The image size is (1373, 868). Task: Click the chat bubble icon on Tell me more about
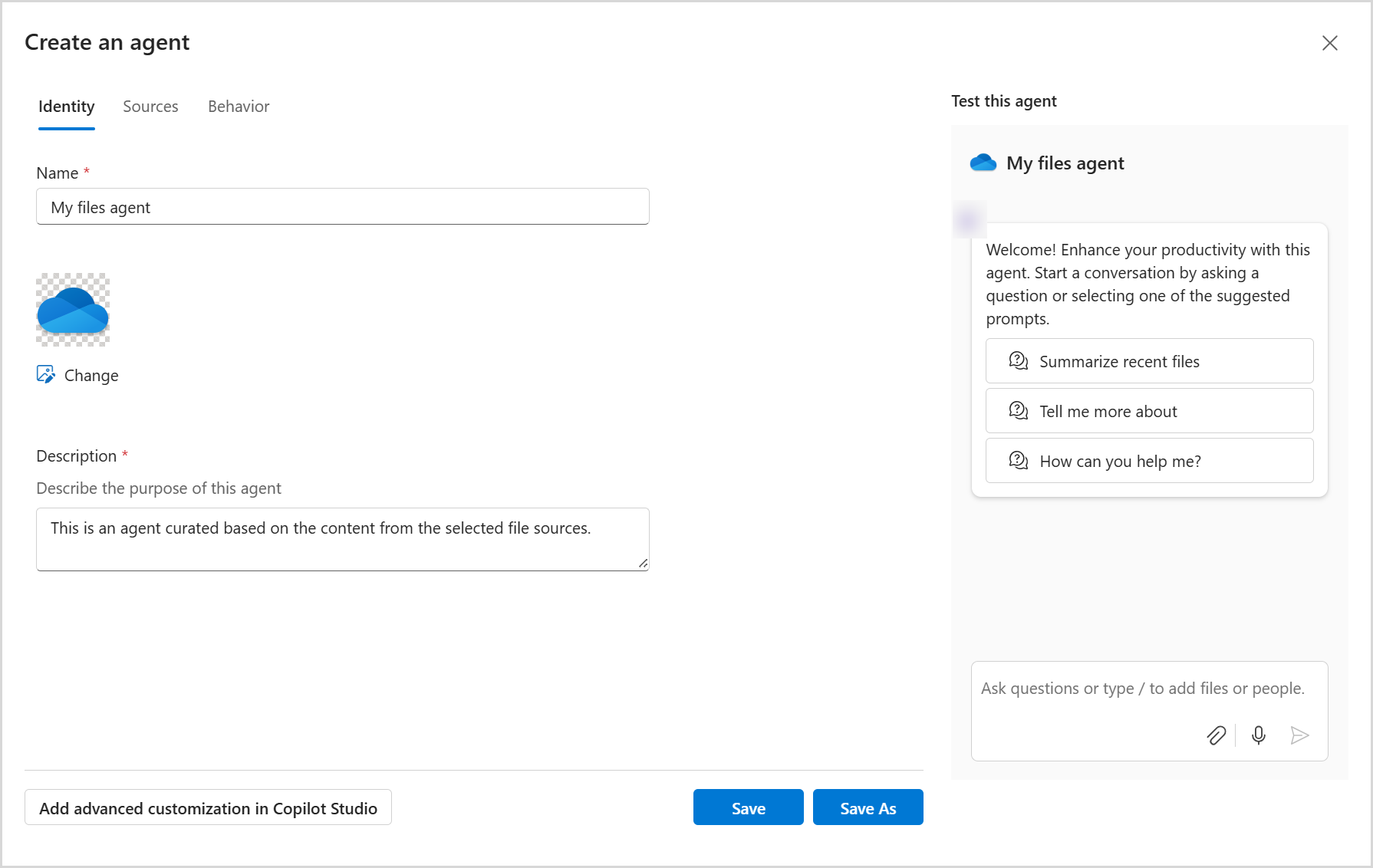[x=1018, y=410]
